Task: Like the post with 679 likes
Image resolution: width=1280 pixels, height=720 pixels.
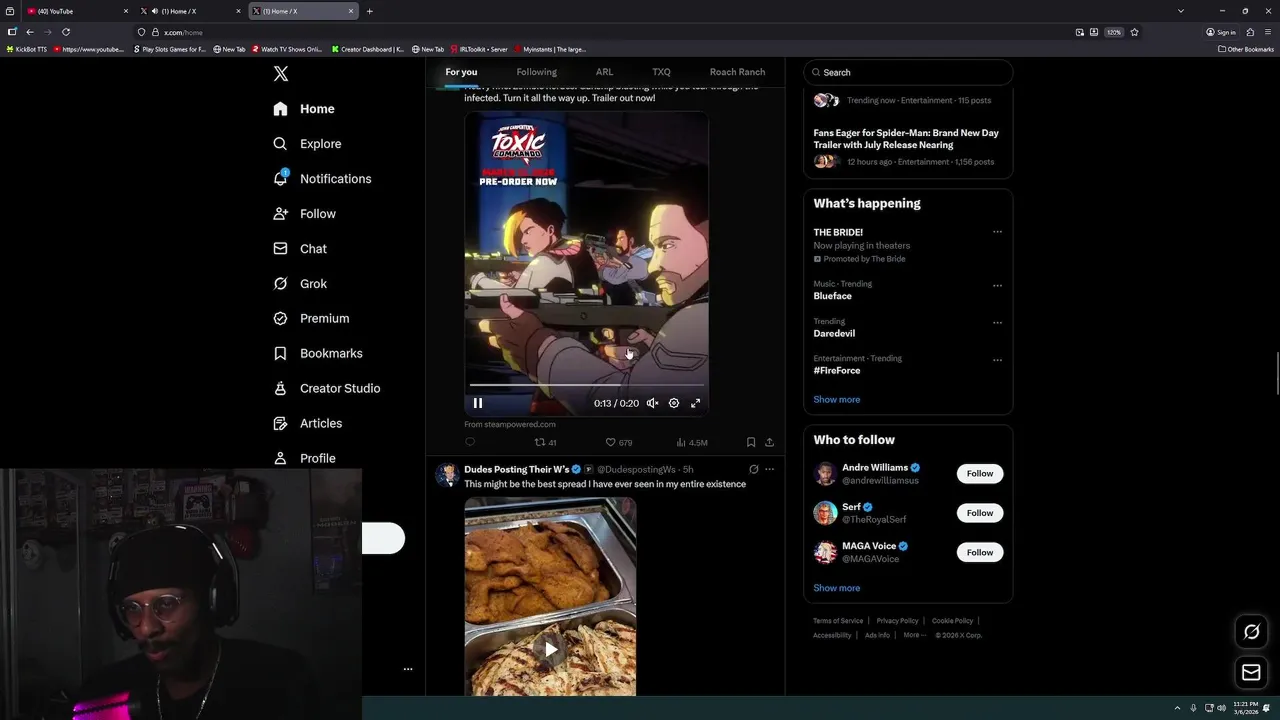Action: (619, 442)
